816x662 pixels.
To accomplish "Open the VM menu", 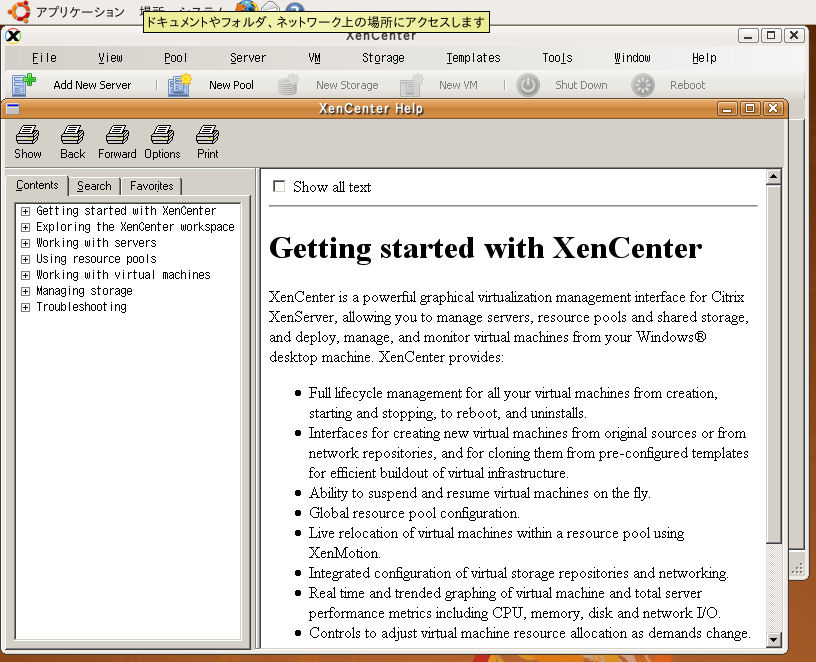I will tap(314, 58).
